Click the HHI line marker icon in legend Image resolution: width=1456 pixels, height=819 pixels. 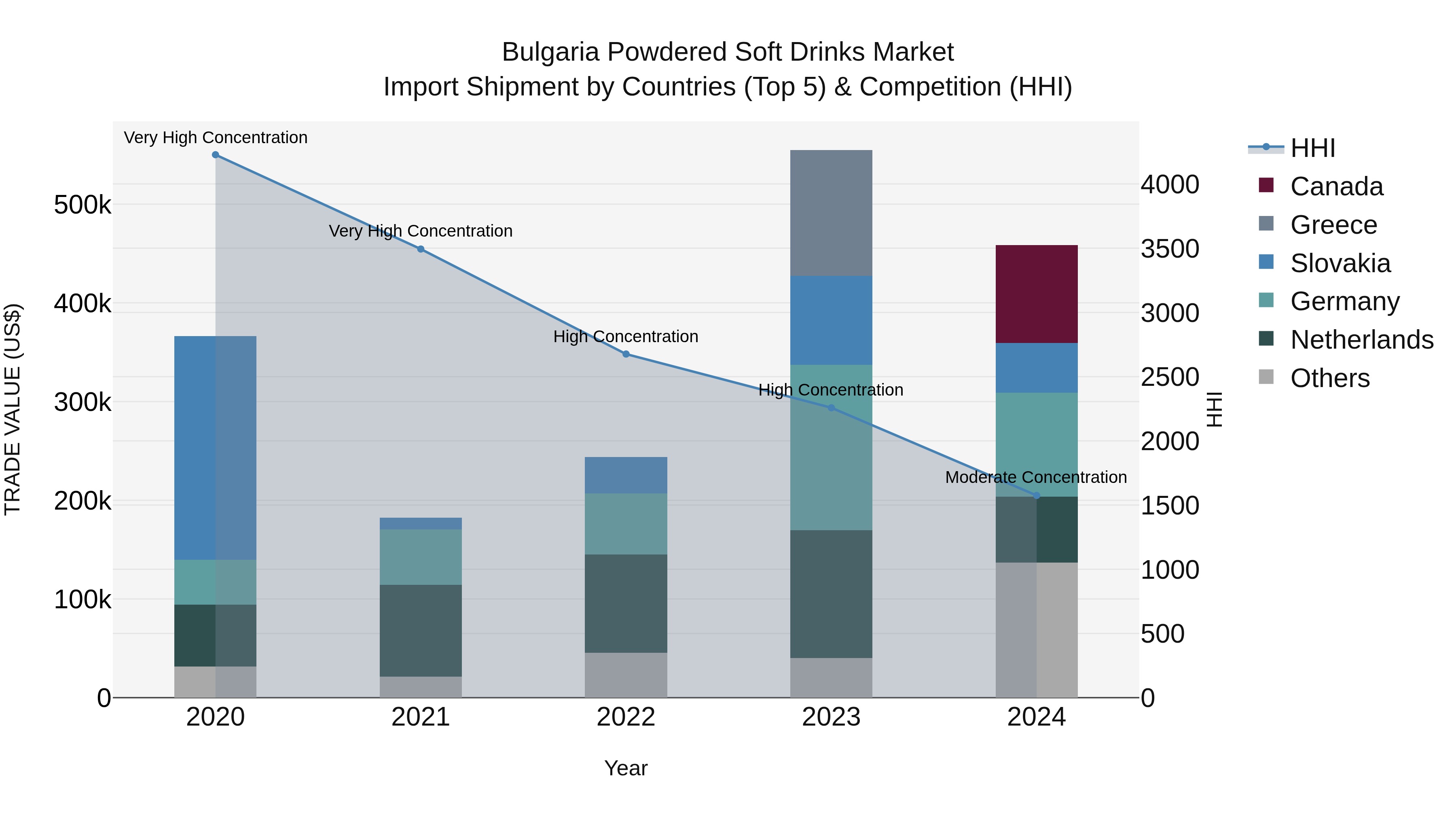[x=1266, y=148]
